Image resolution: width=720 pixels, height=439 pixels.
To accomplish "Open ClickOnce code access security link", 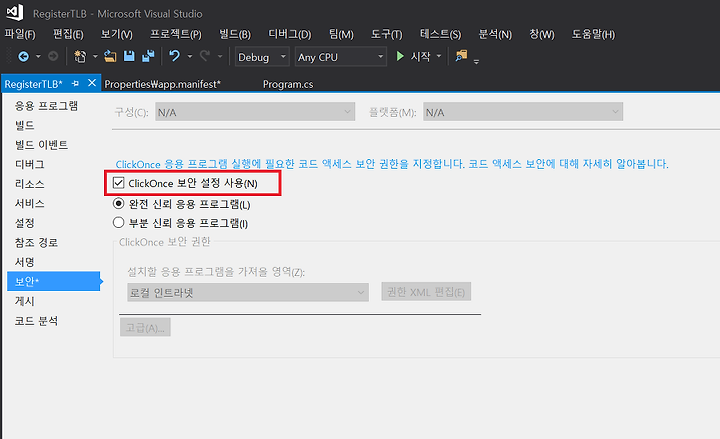I will pyautogui.click(x=392, y=164).
